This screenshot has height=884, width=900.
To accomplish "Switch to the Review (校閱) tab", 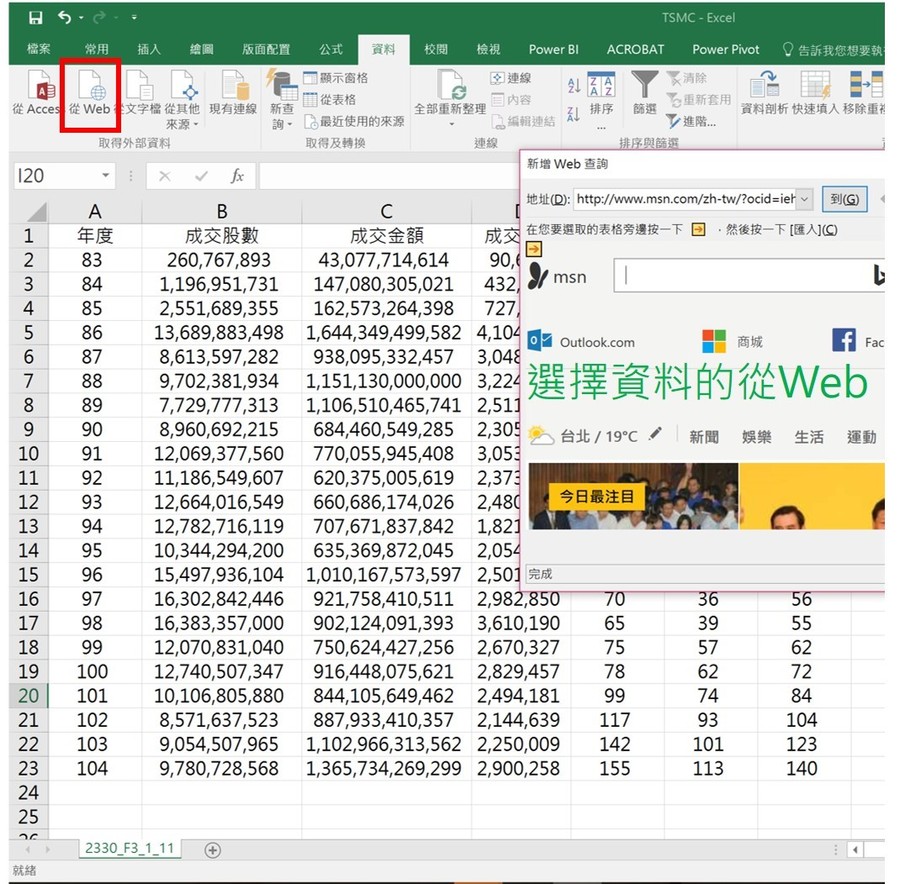I will point(436,49).
